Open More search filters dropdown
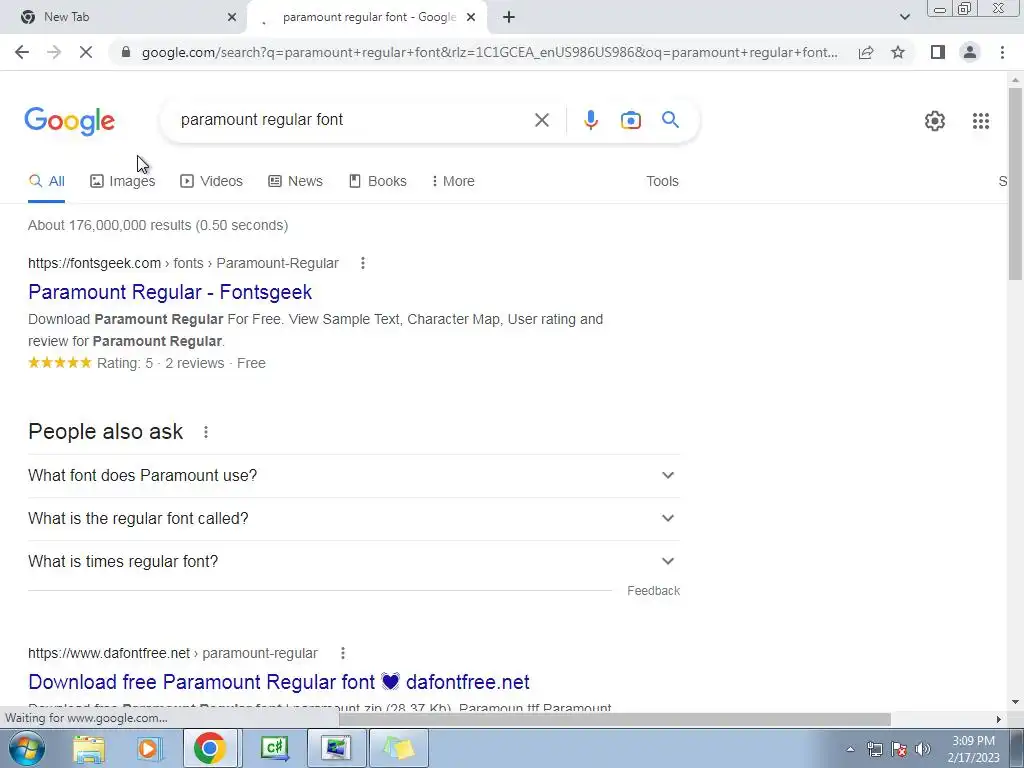 453,181
